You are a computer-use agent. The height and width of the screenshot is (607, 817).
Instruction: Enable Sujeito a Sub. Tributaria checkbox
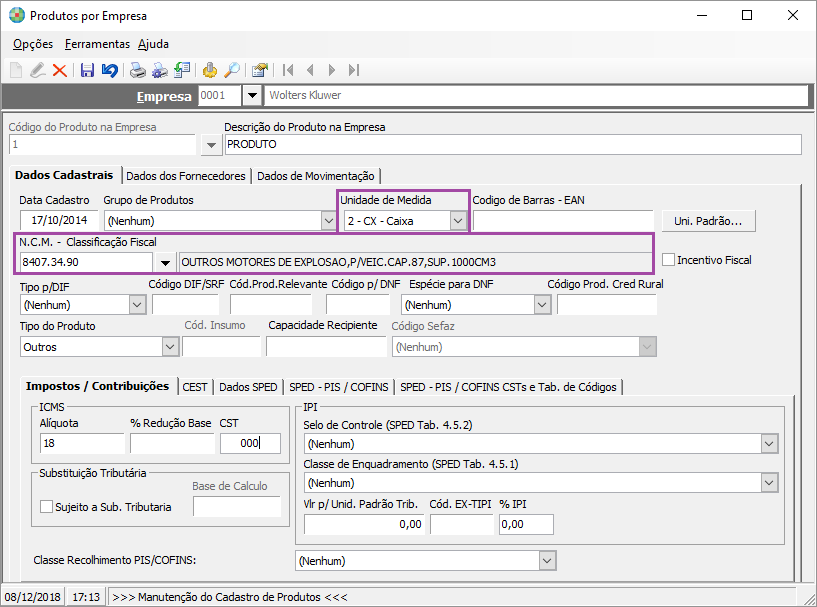pos(46,506)
